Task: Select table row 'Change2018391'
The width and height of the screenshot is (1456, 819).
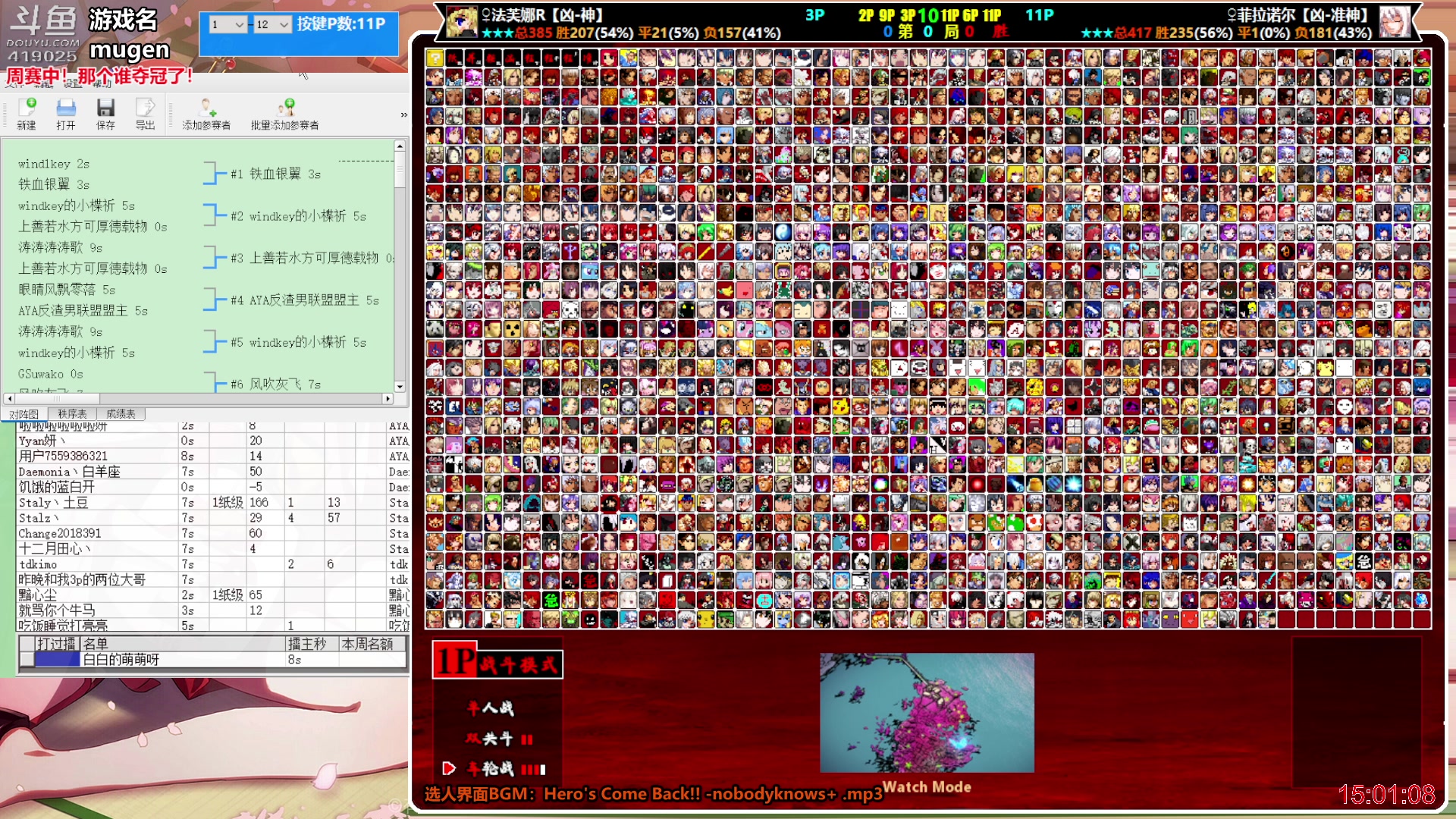Action: (x=212, y=533)
